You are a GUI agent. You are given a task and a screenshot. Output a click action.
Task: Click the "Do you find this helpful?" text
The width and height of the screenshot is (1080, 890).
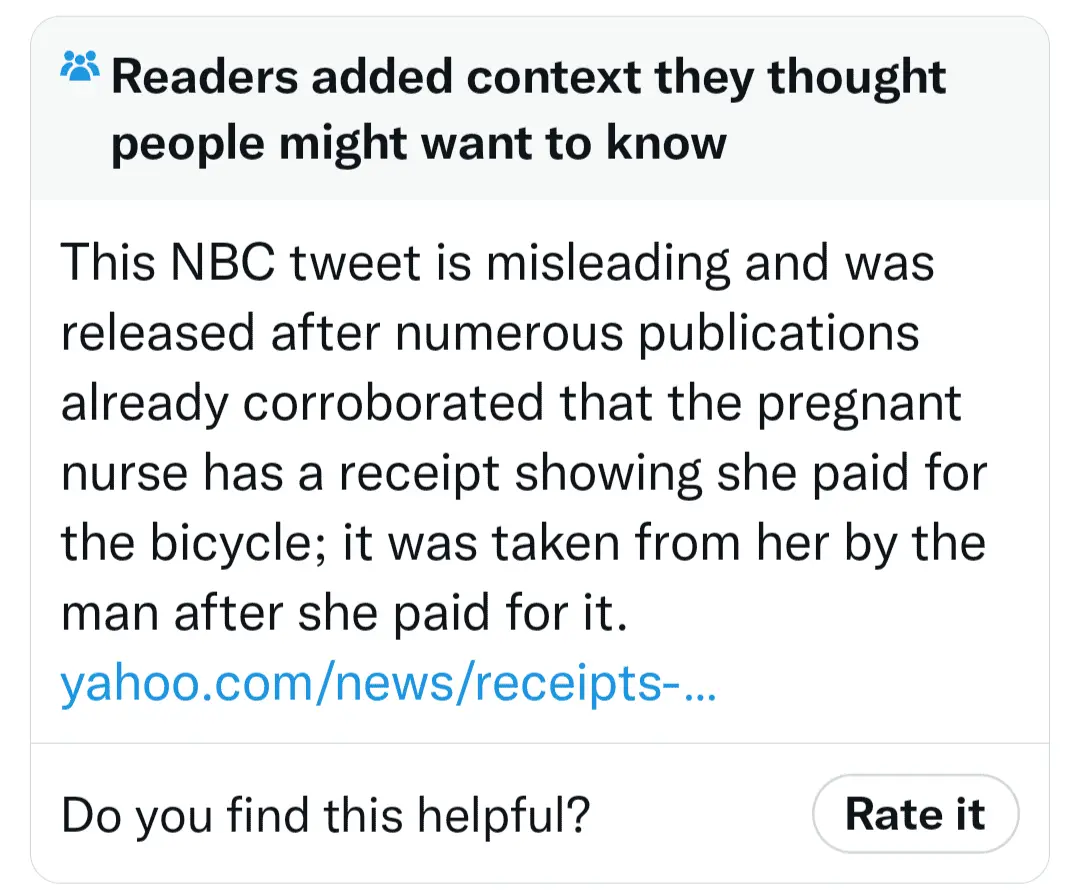click(x=325, y=815)
